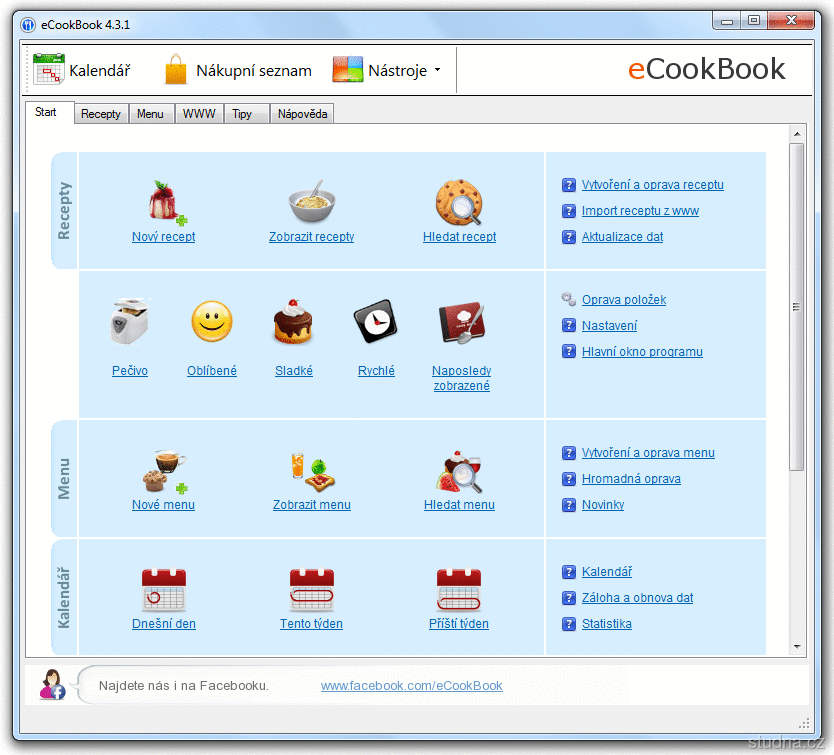
Task: Click the Zobrazit recepty bowl icon
Action: tap(312, 201)
